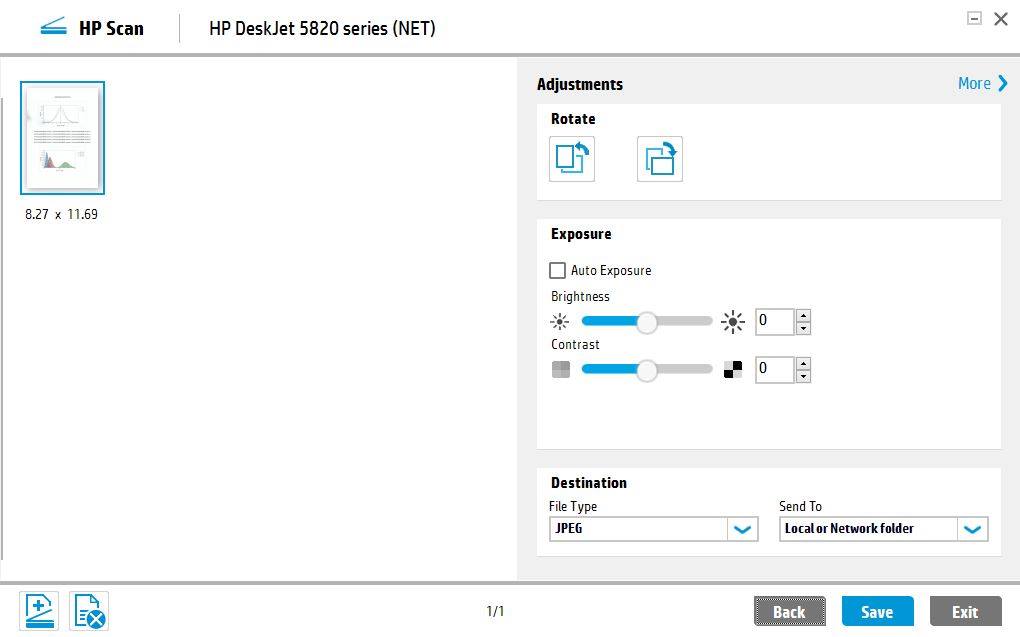Click the Back button

tap(789, 611)
